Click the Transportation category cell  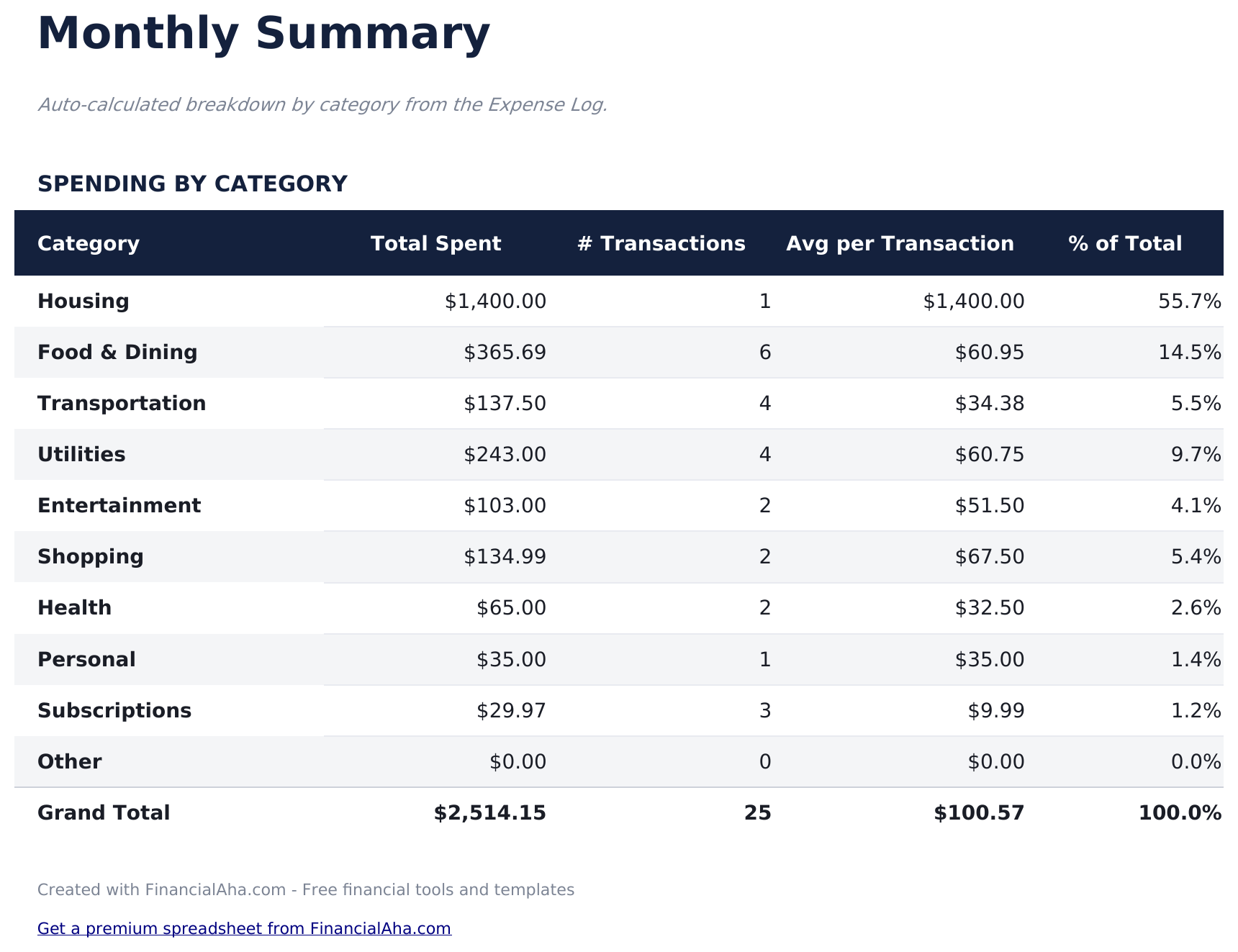point(122,403)
